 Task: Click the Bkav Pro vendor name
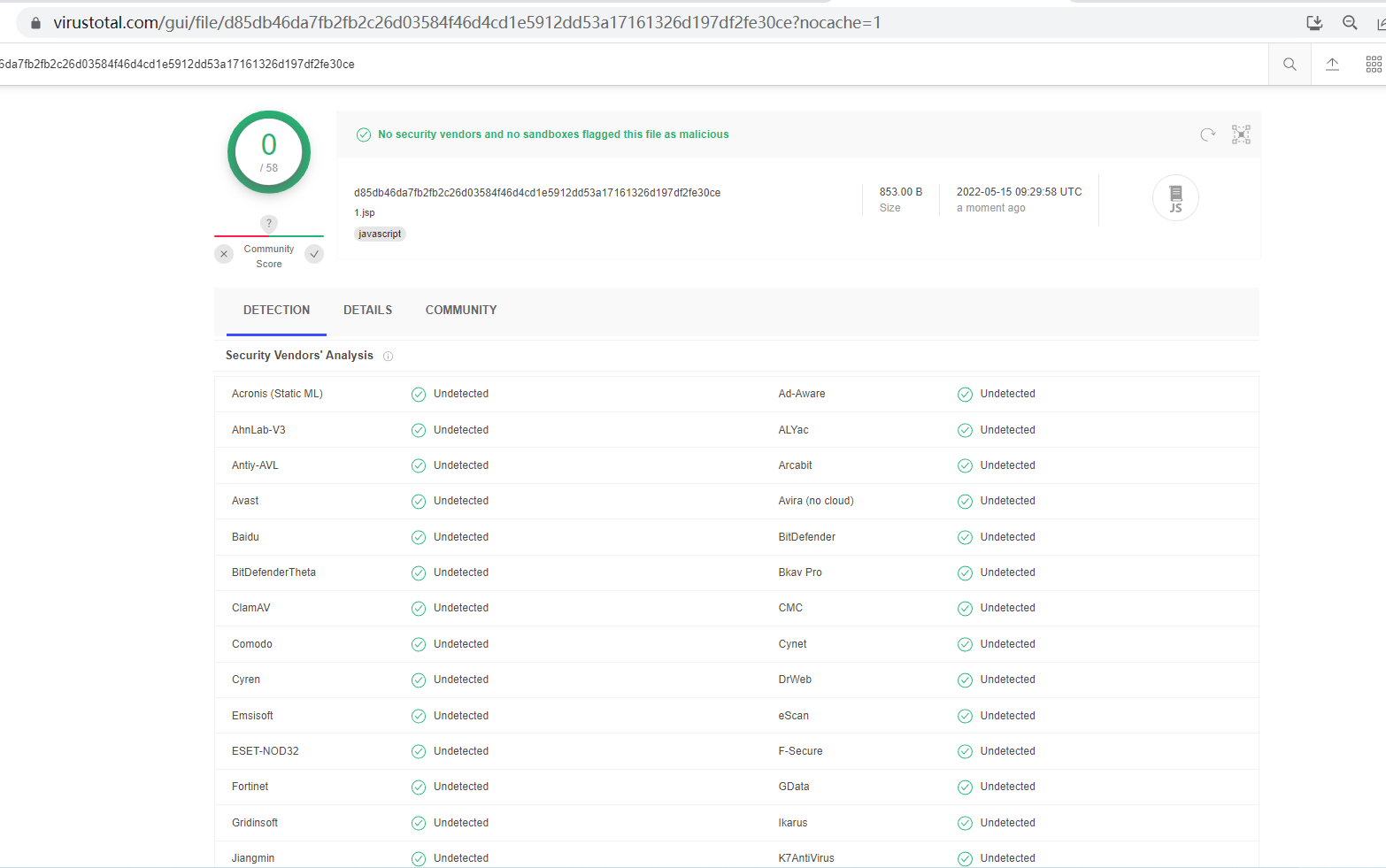click(800, 572)
